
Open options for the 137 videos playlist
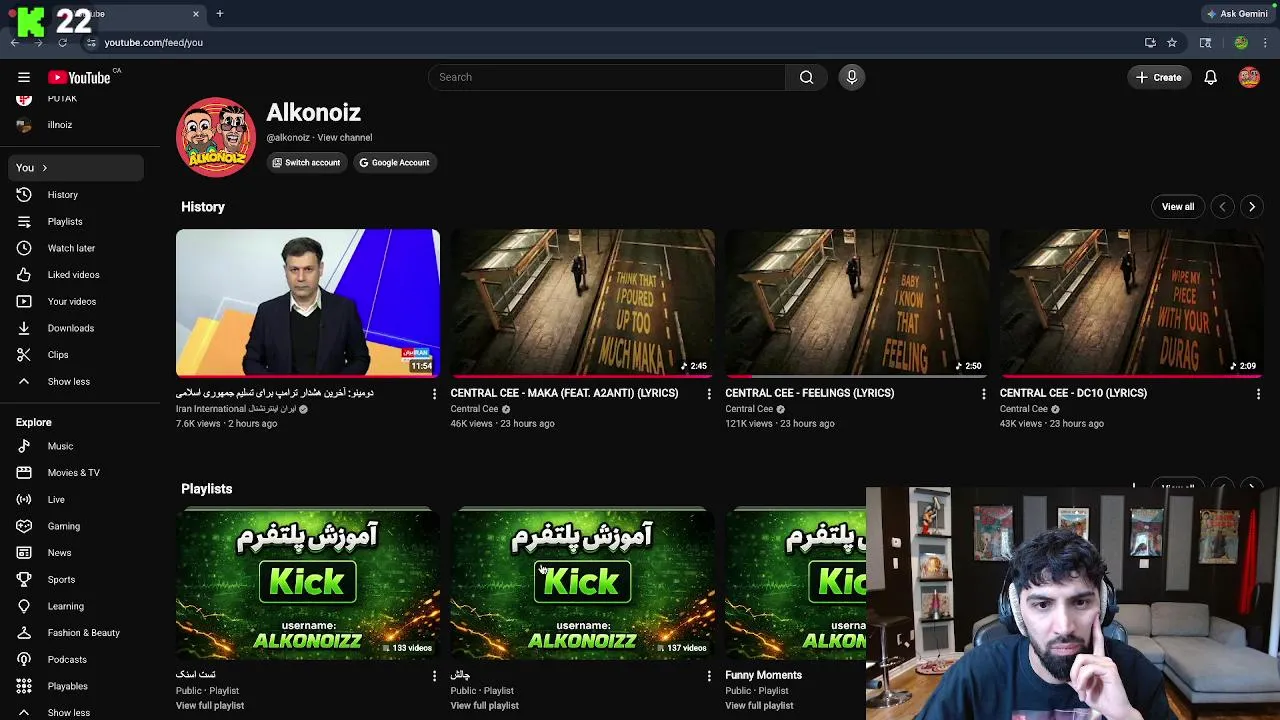pyautogui.click(x=709, y=676)
